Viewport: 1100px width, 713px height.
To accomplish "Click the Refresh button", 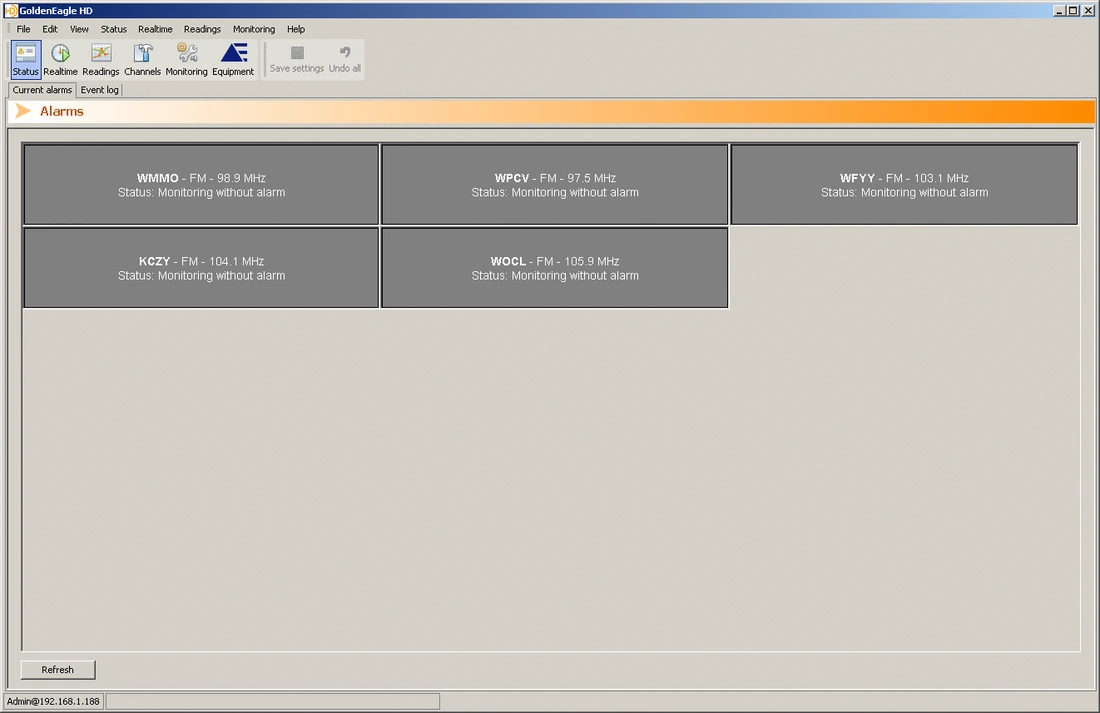I will tap(58, 670).
